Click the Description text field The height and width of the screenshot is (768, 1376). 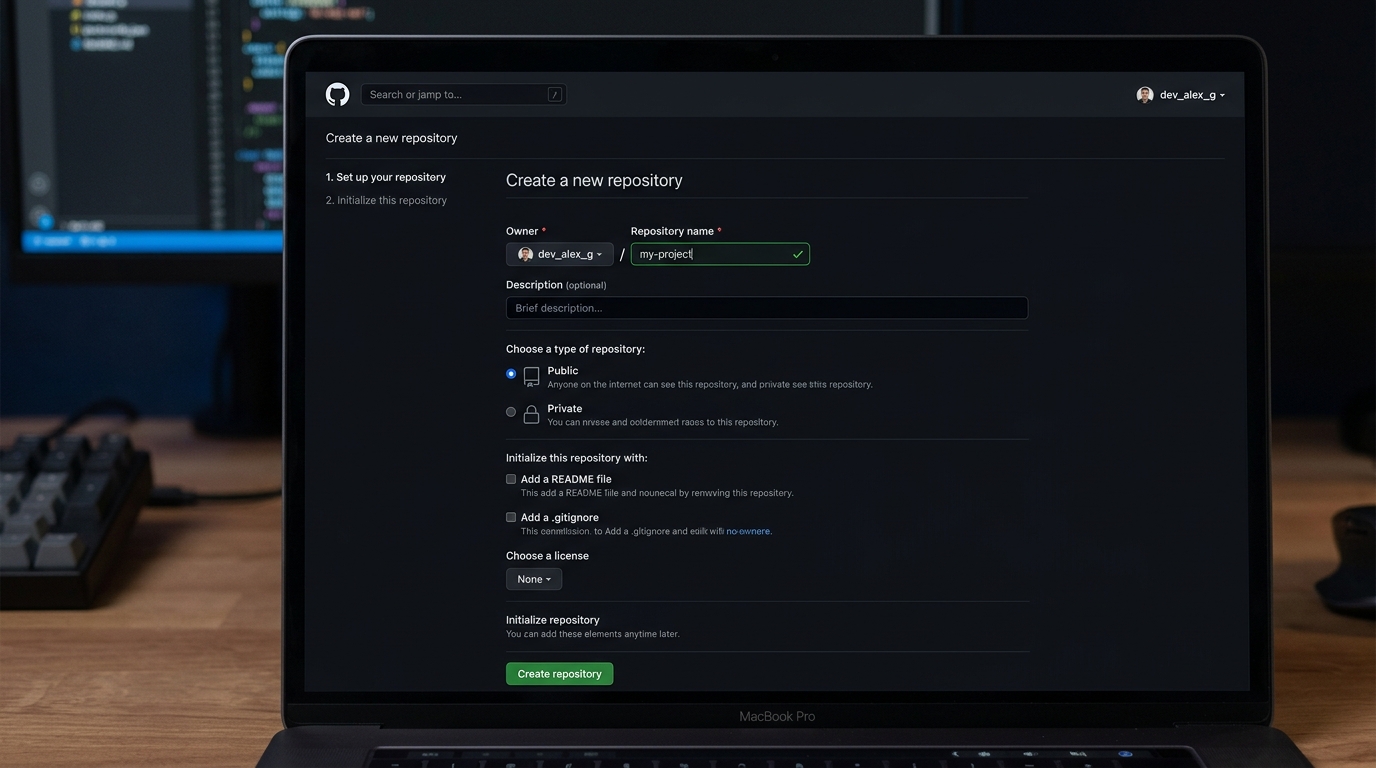pos(767,308)
